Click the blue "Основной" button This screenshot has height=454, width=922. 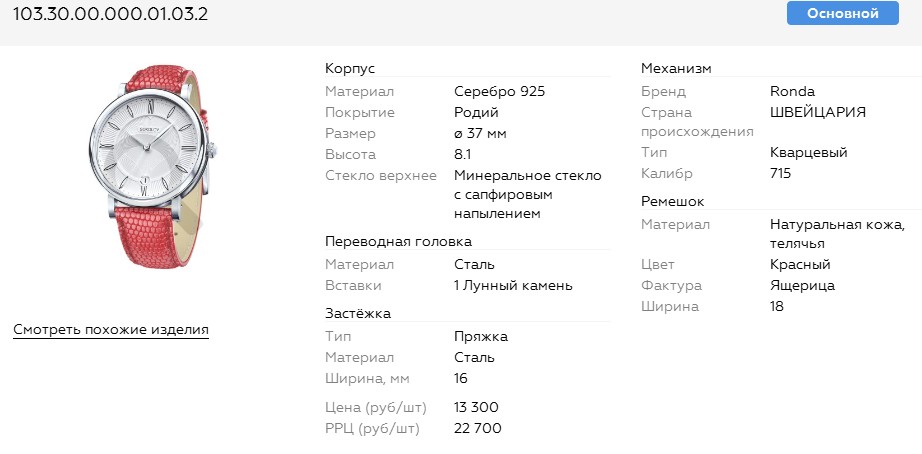tap(842, 13)
